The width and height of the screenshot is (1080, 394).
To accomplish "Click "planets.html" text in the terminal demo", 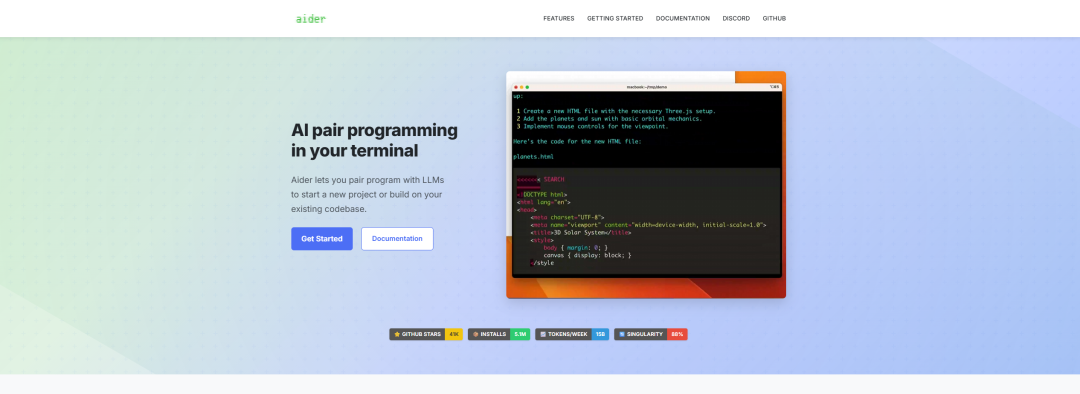I will click(533, 156).
